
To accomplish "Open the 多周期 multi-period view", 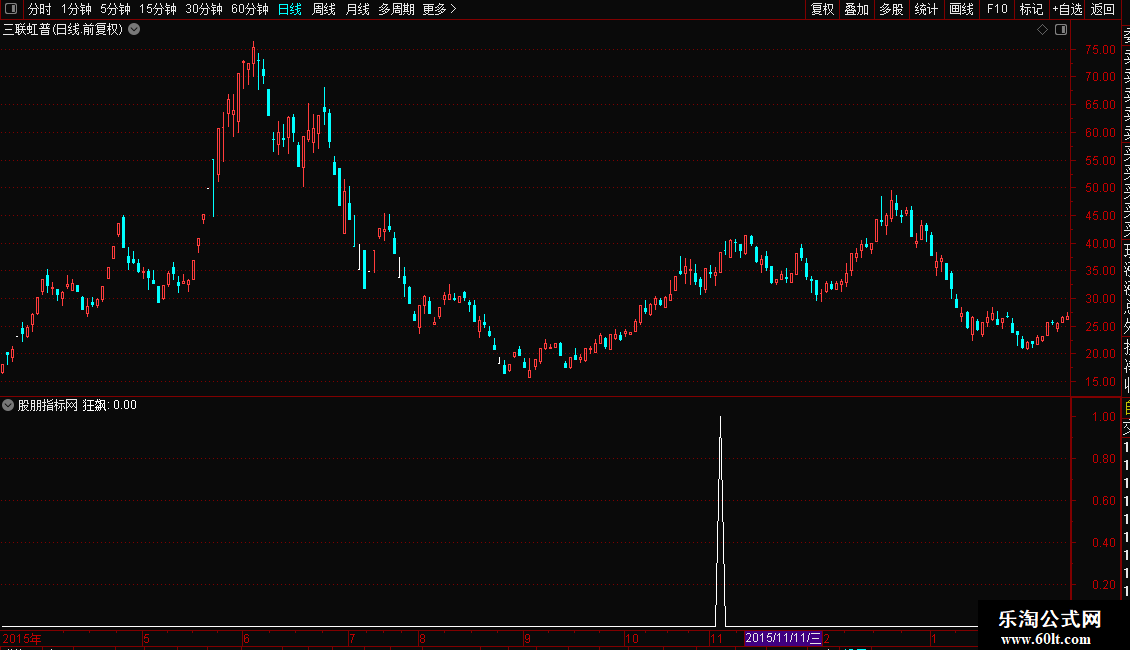I will [x=396, y=9].
